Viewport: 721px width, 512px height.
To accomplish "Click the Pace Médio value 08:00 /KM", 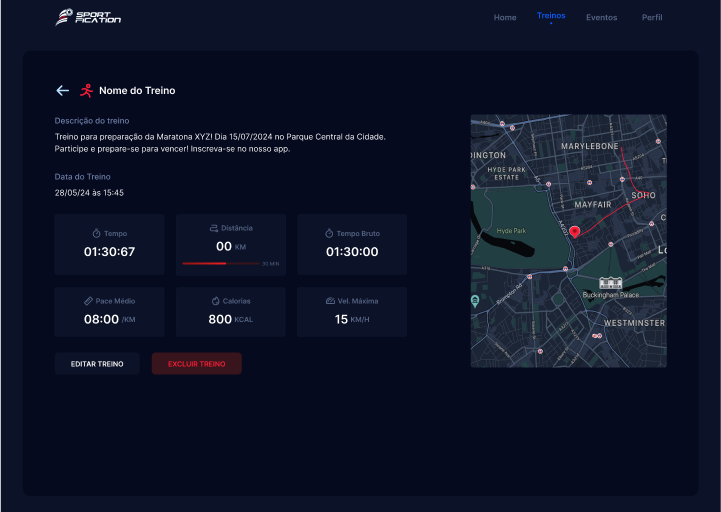I will point(109,319).
